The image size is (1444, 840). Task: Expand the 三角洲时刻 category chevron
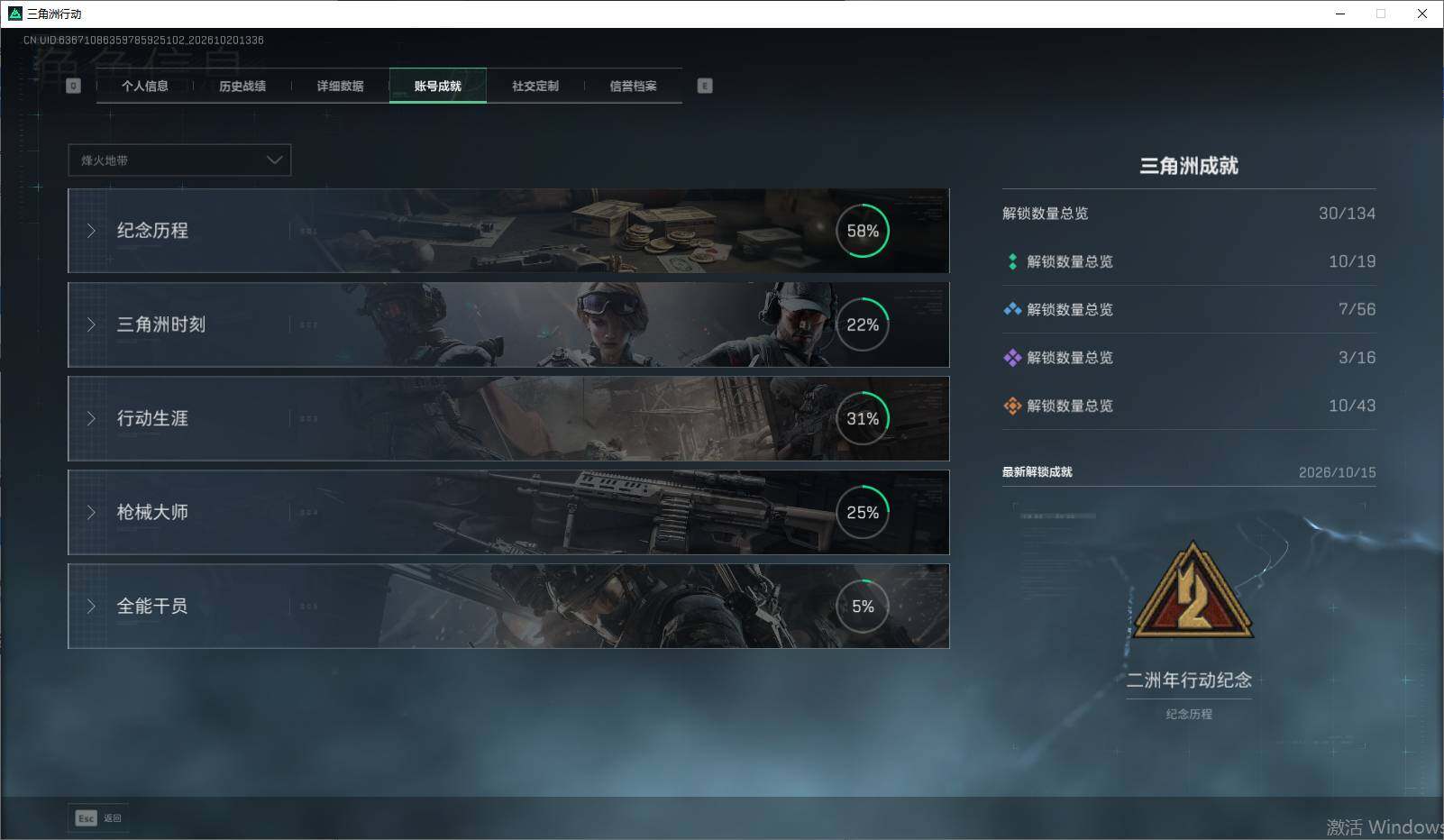pos(91,324)
